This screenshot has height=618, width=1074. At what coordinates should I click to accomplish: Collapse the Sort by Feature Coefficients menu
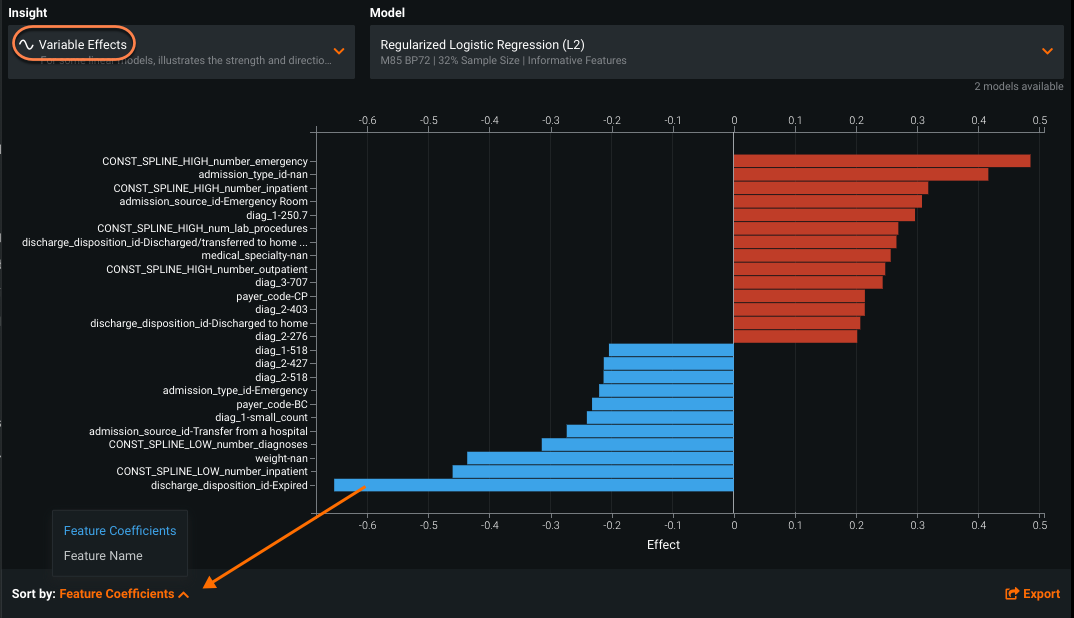183,594
